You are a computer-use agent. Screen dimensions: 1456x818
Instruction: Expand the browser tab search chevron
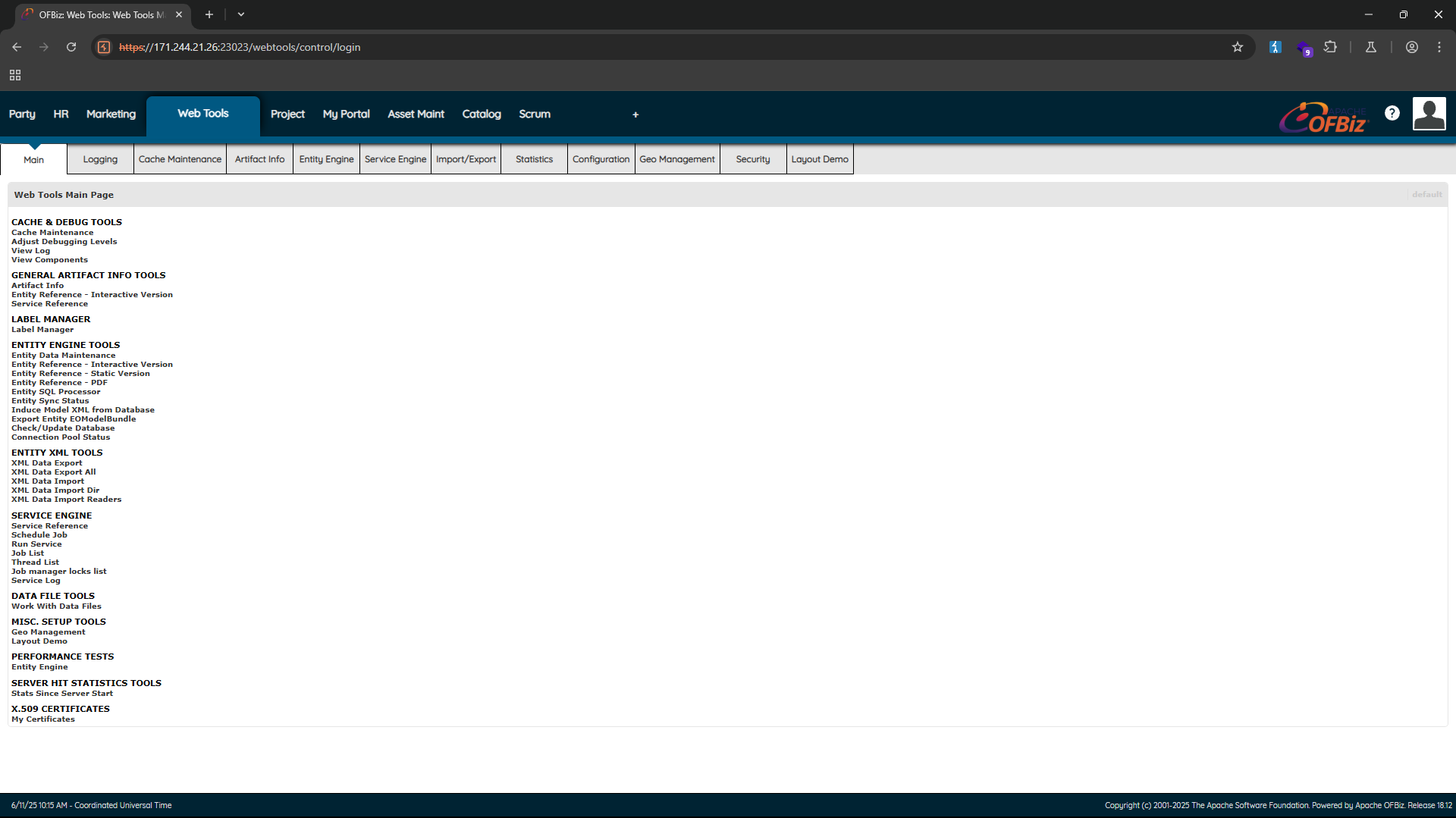point(241,14)
